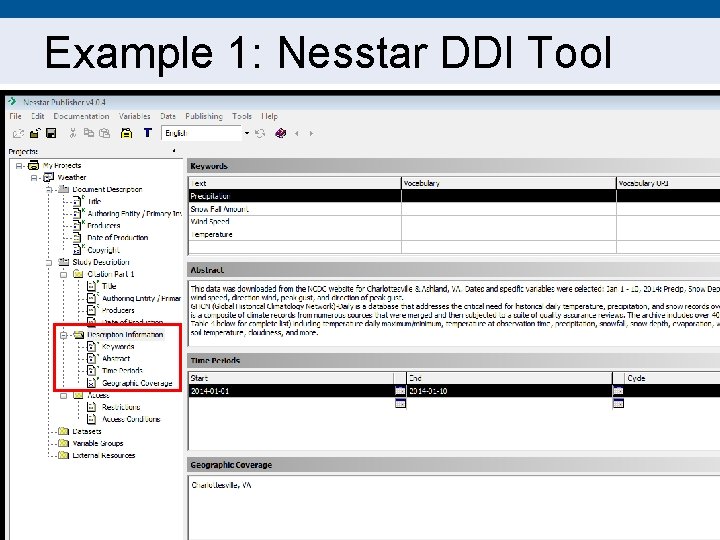Collapse the Study Description node
This screenshot has height=540, width=720.
pos(49,262)
